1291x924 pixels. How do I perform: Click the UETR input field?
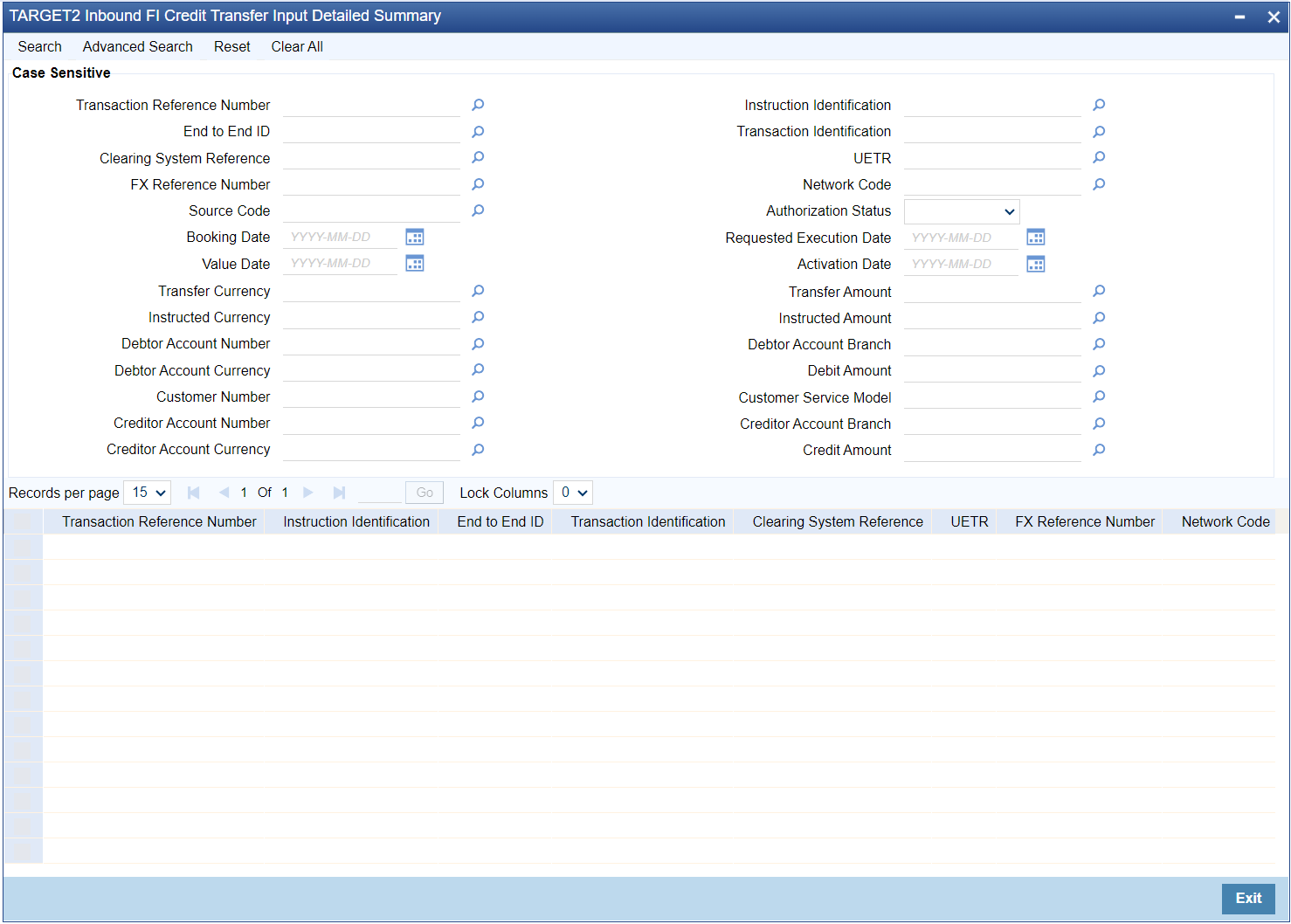click(x=992, y=158)
